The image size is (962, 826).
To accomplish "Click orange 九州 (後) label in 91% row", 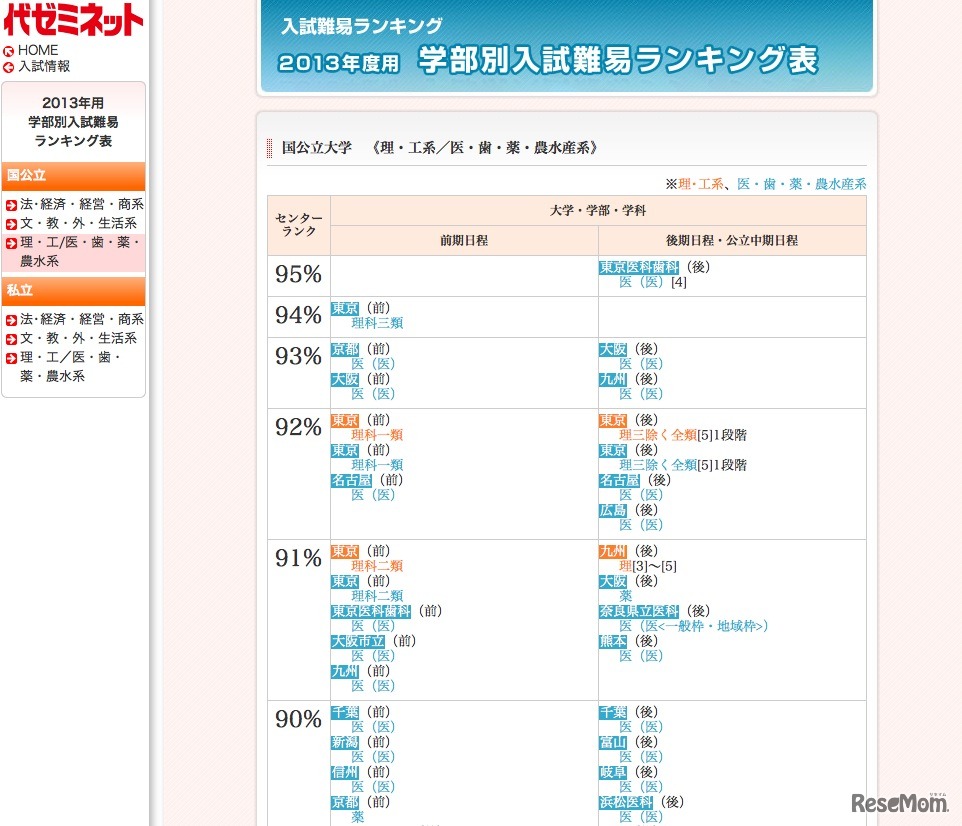I will click(x=613, y=551).
